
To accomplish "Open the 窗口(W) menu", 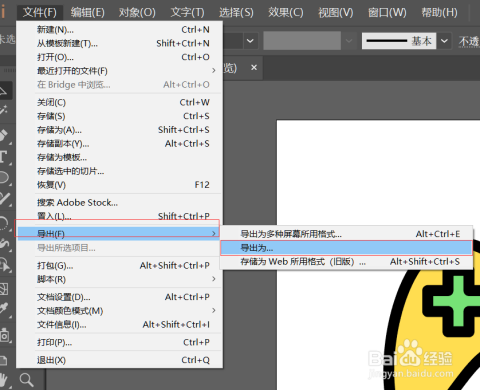I will (387, 13).
